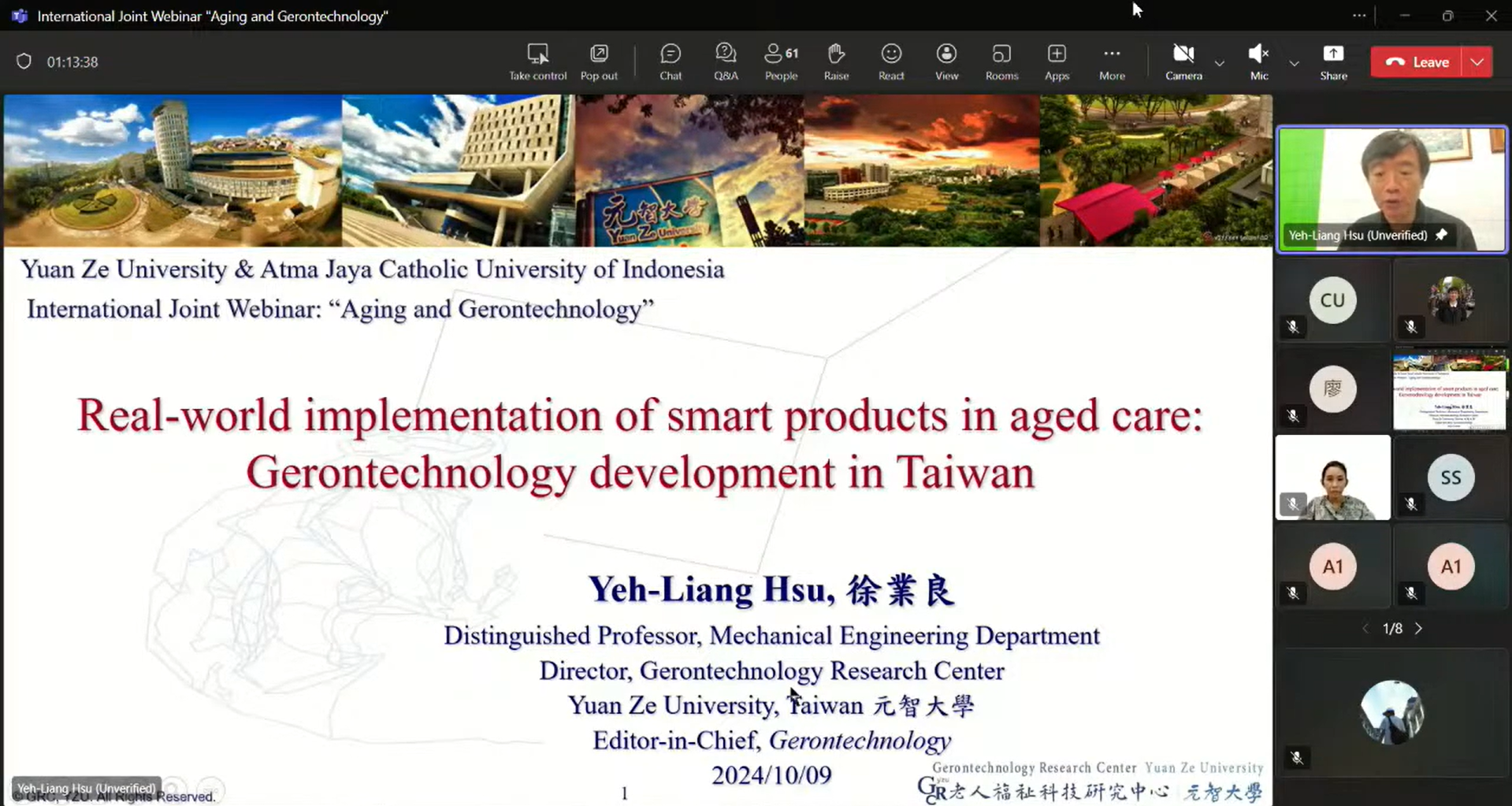Open the Q&A panel
Screen dimensions: 1512x806
[726, 61]
